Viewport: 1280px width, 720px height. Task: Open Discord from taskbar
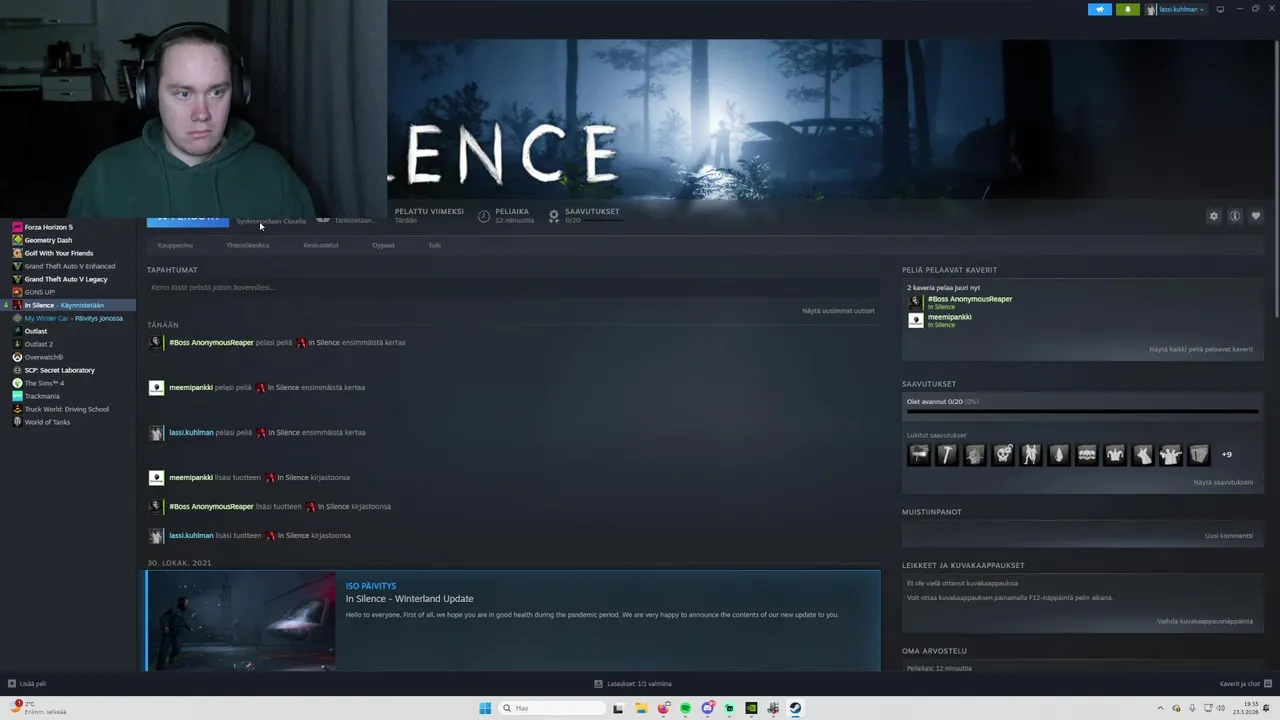coord(707,708)
